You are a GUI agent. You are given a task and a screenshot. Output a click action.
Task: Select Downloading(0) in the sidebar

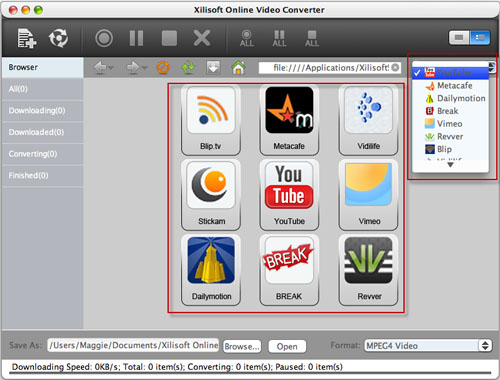pyautogui.click(x=42, y=111)
